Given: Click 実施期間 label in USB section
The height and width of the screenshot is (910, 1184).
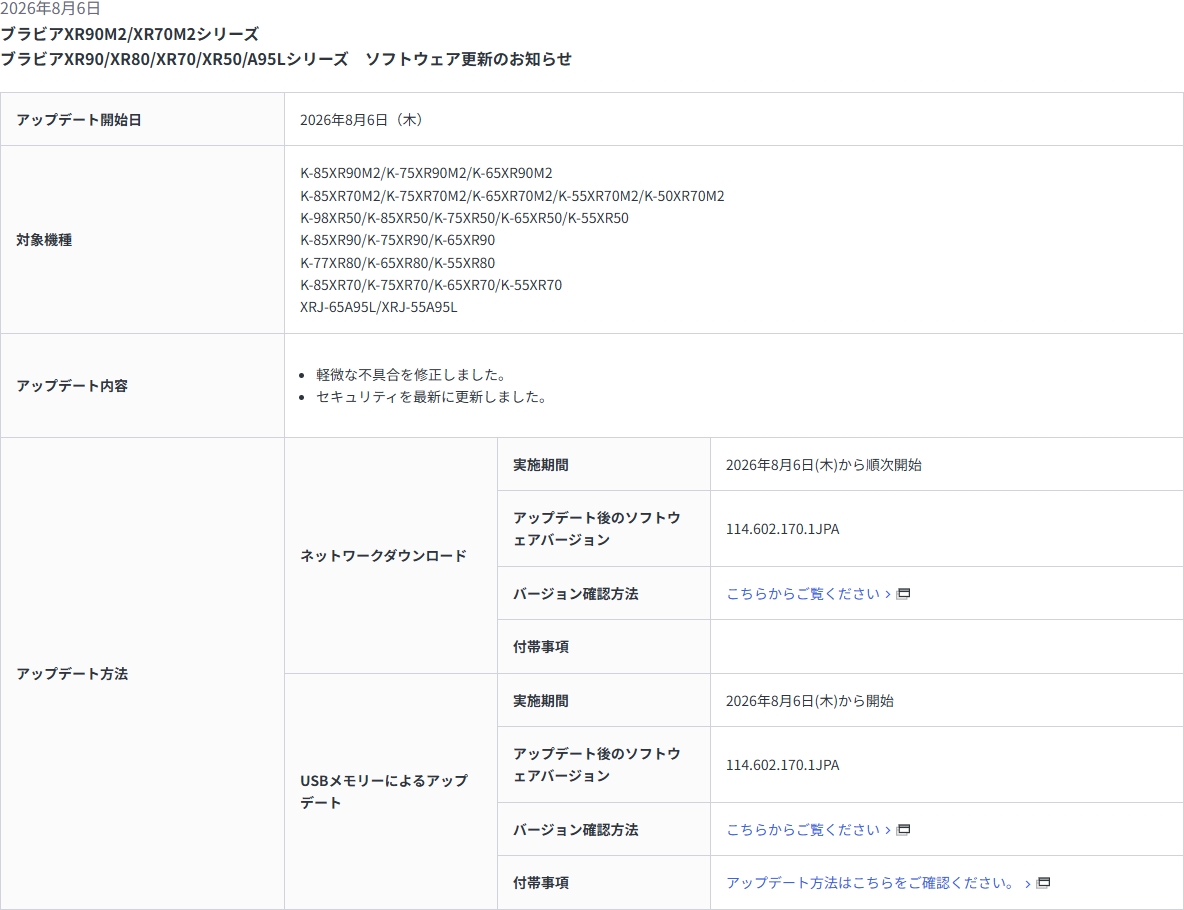Looking at the screenshot, I should point(541,701).
